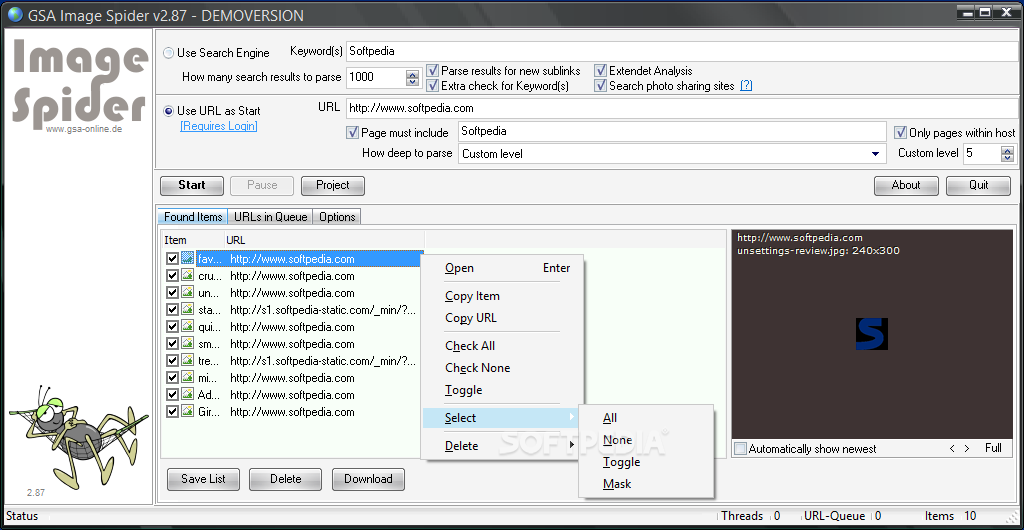Click the Keyword(s) input field
1024x530 pixels.
682,51
